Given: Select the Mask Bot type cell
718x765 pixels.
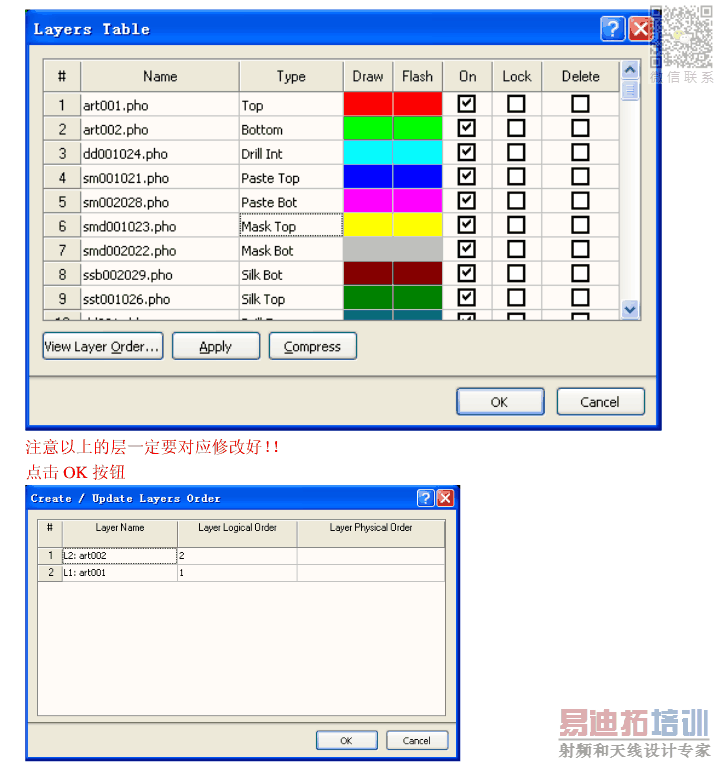Looking at the screenshot, I should click(291, 250).
